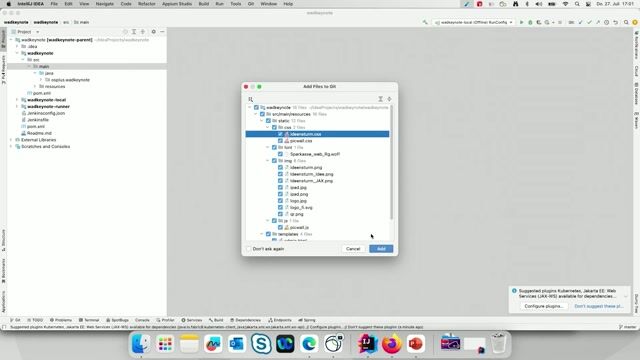
Task: Uncheck the ideensturm.png checkbox
Action: 280,167
